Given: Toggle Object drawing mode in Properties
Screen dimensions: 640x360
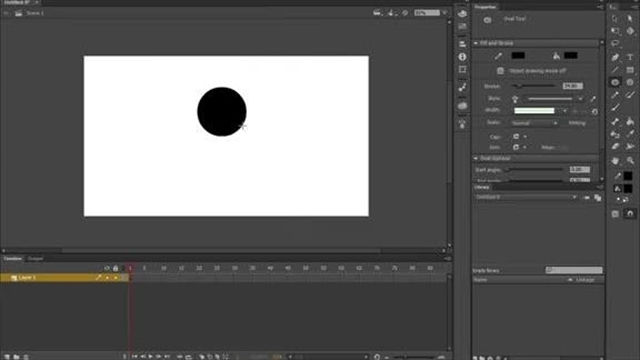Looking at the screenshot, I should click(500, 71).
